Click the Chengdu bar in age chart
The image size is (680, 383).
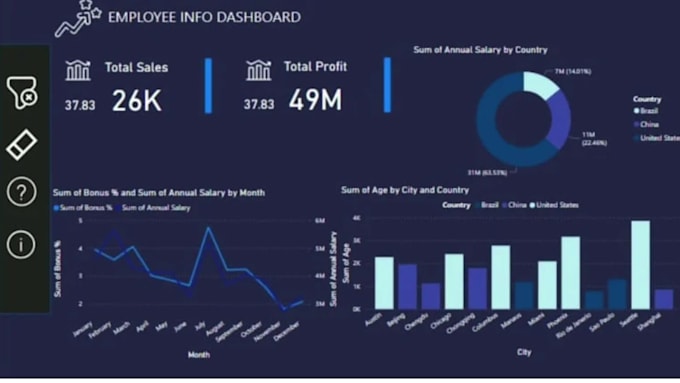[431, 296]
